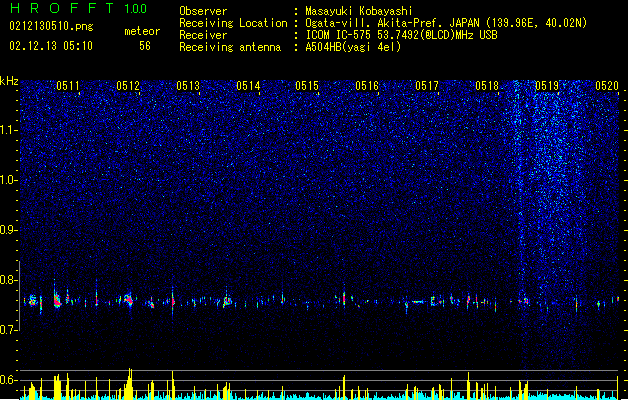Viewport: 629px width, 400px height.
Task: Click the HROFFT 1.0.0 title text
Action: (78, 8)
